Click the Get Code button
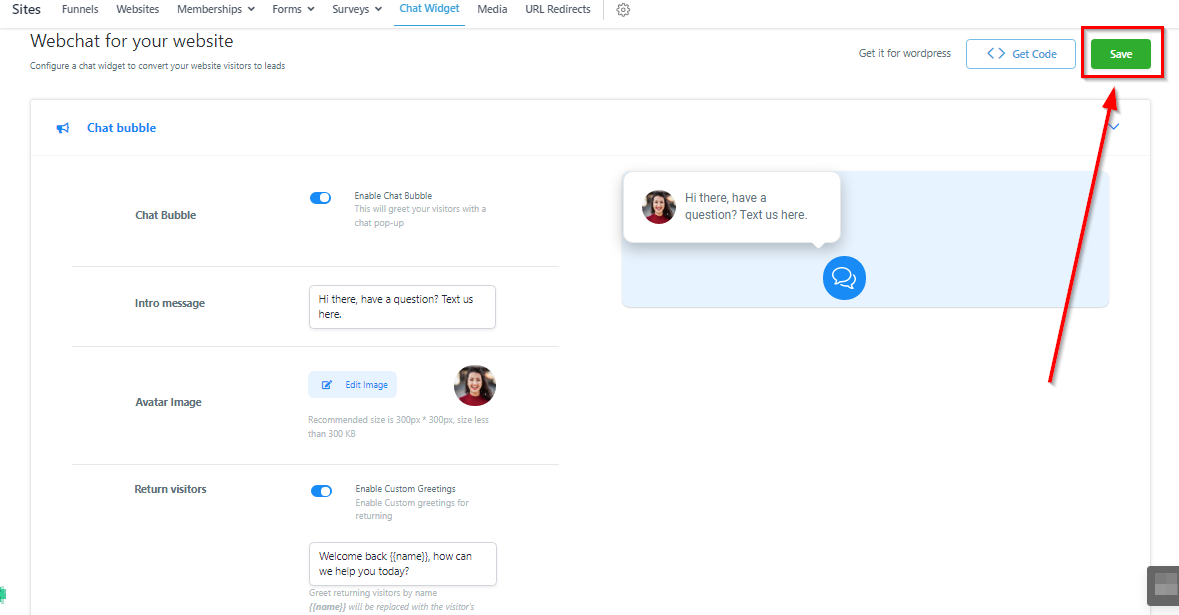Image resolution: width=1179 pixels, height=615 pixels. coord(1020,54)
